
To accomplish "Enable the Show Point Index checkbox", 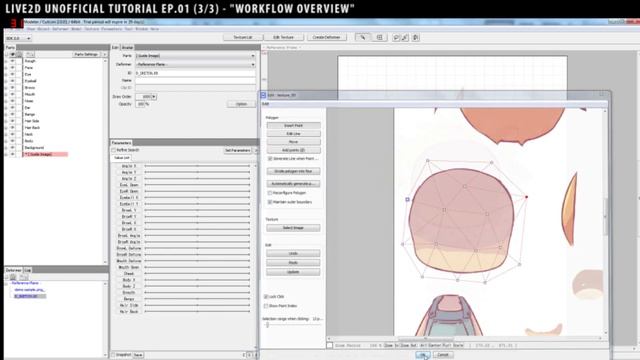I will (266, 306).
